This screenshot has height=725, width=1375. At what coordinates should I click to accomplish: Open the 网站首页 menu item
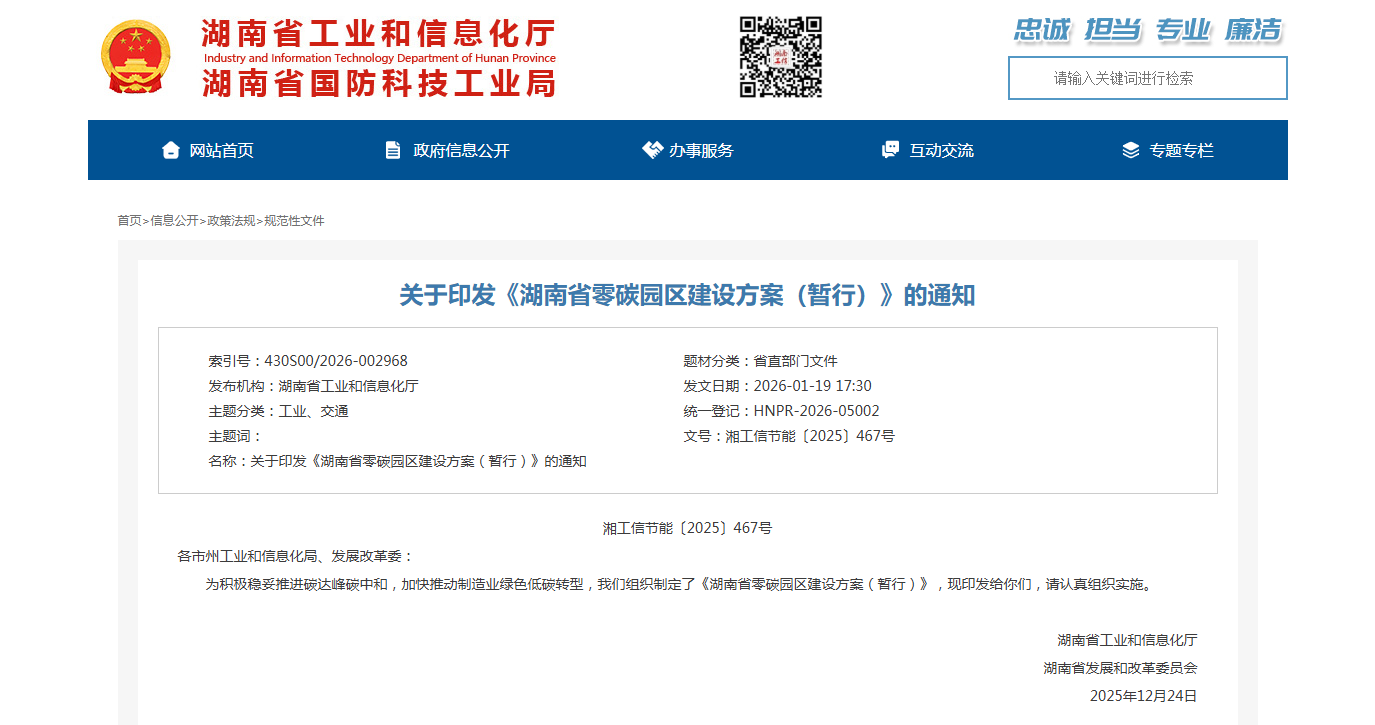coord(222,150)
